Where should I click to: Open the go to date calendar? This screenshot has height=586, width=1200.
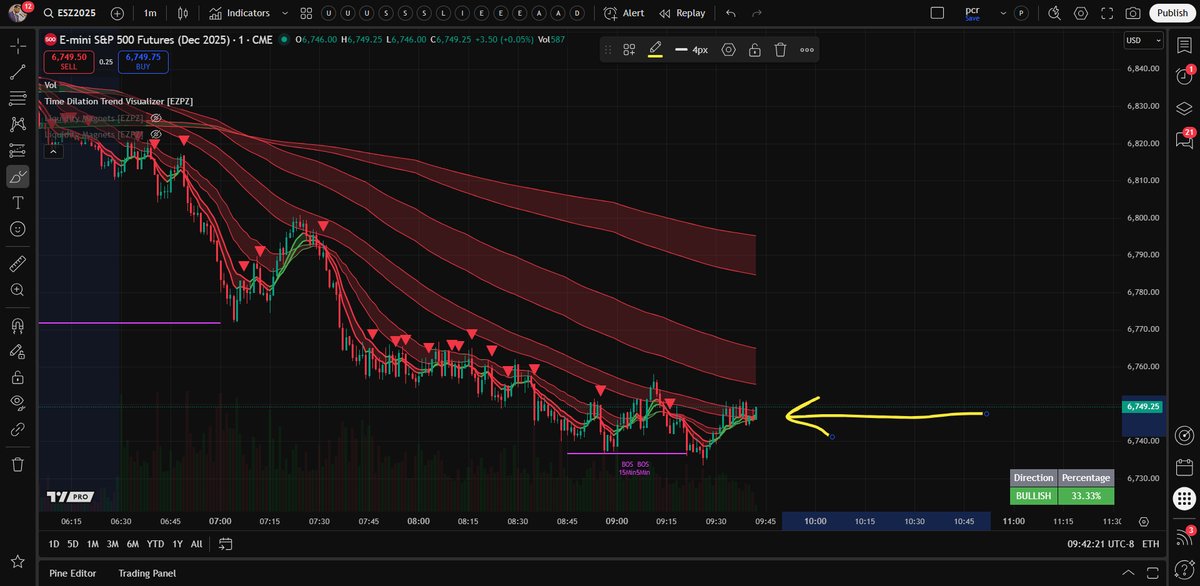point(226,544)
